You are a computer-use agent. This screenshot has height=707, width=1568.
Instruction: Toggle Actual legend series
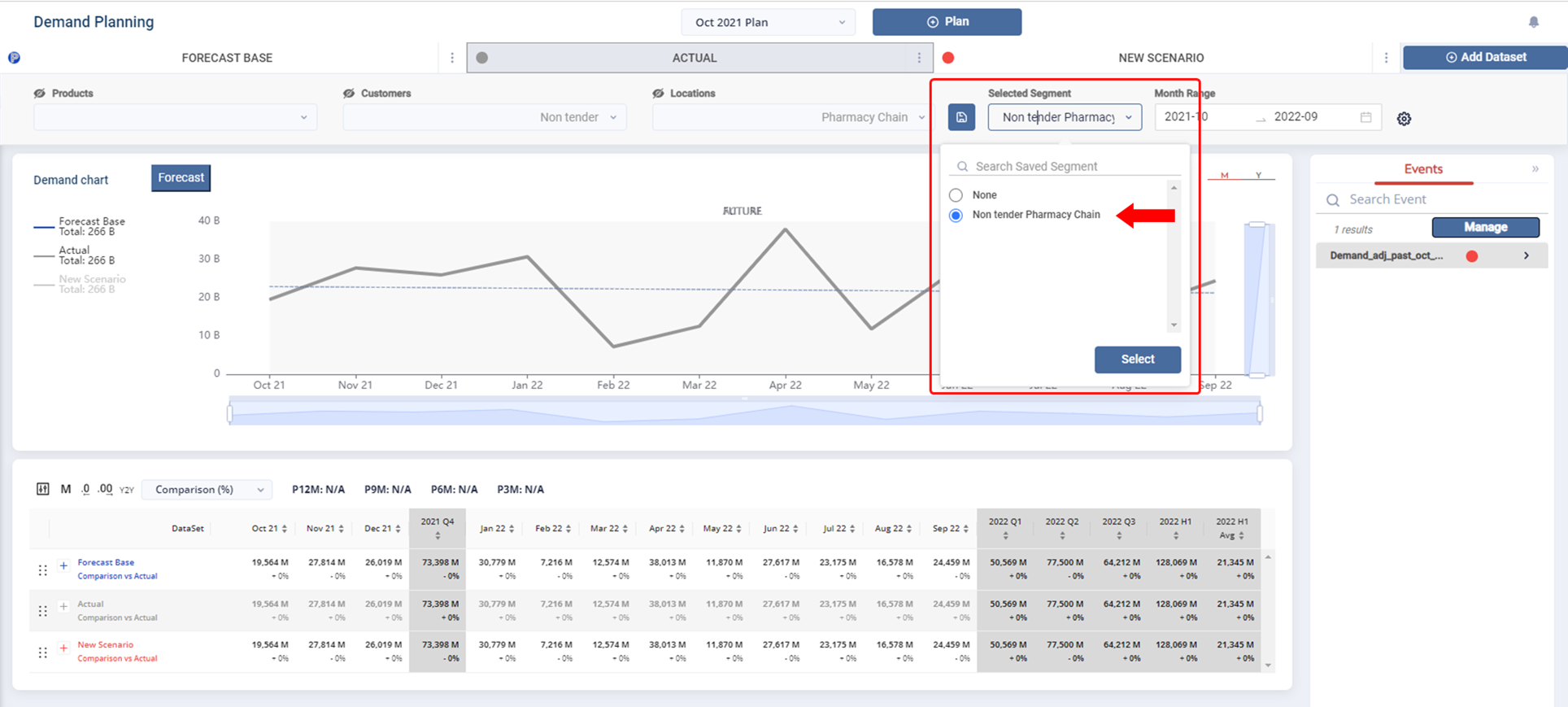click(74, 255)
